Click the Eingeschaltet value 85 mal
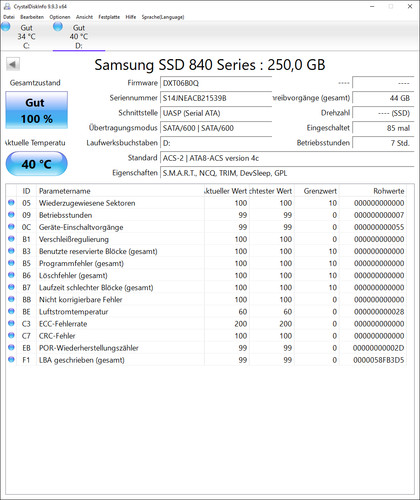Screen dimensions: 420x500 [383, 128]
